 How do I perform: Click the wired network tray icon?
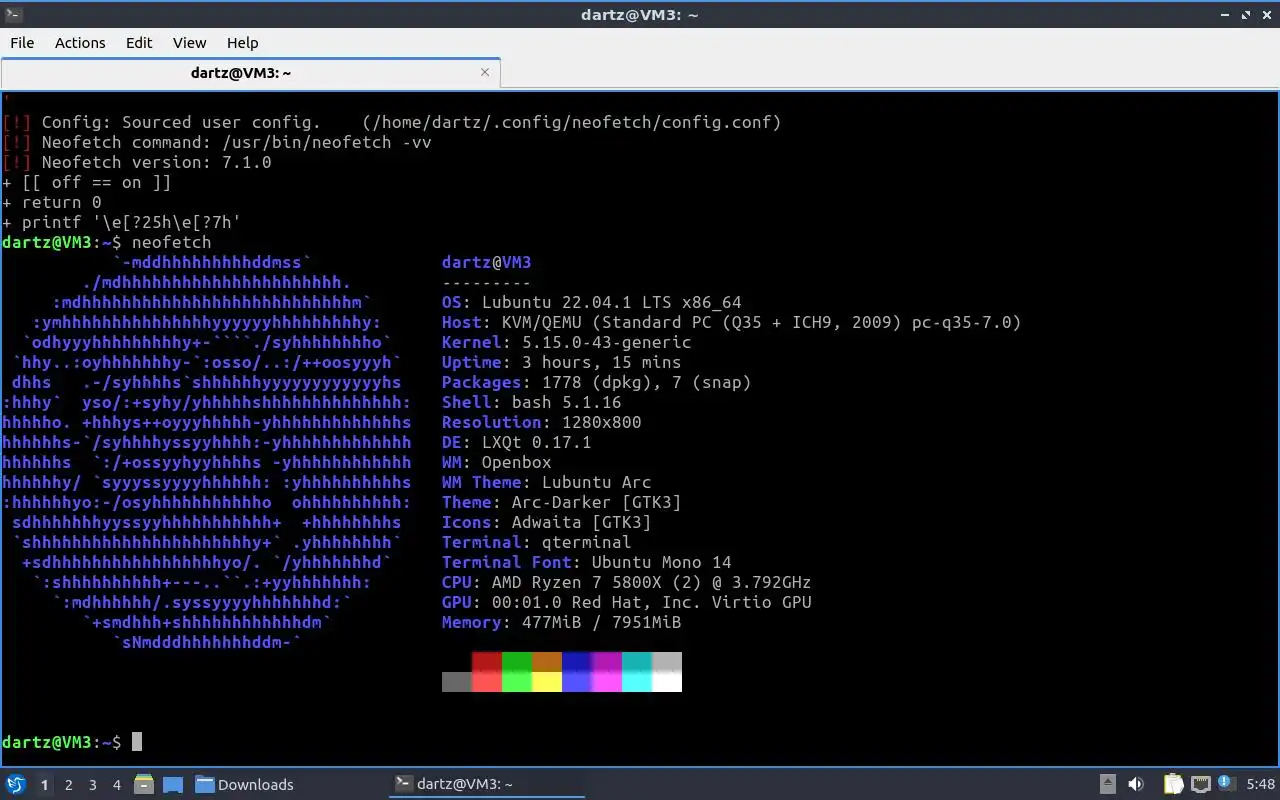pos(1200,784)
